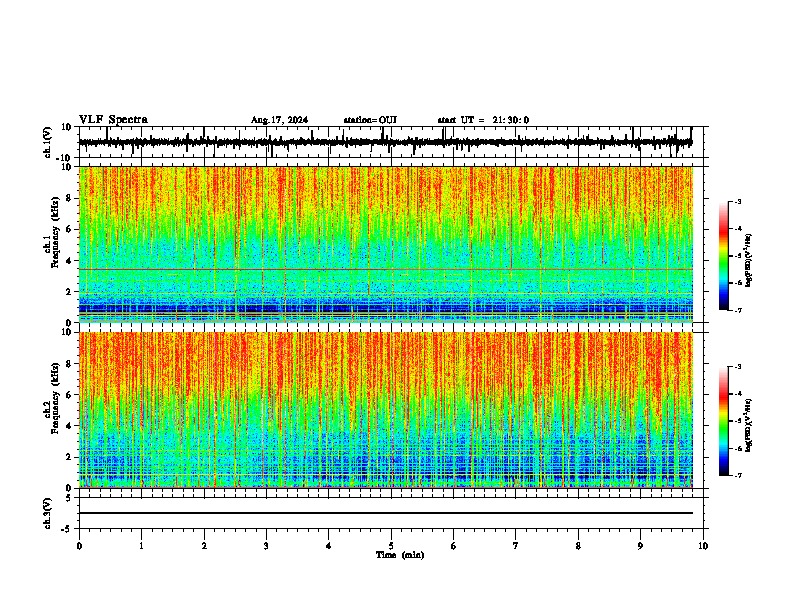Click the "ch.3(V)" axis label
The width and height of the screenshot is (792, 612).
(48, 514)
